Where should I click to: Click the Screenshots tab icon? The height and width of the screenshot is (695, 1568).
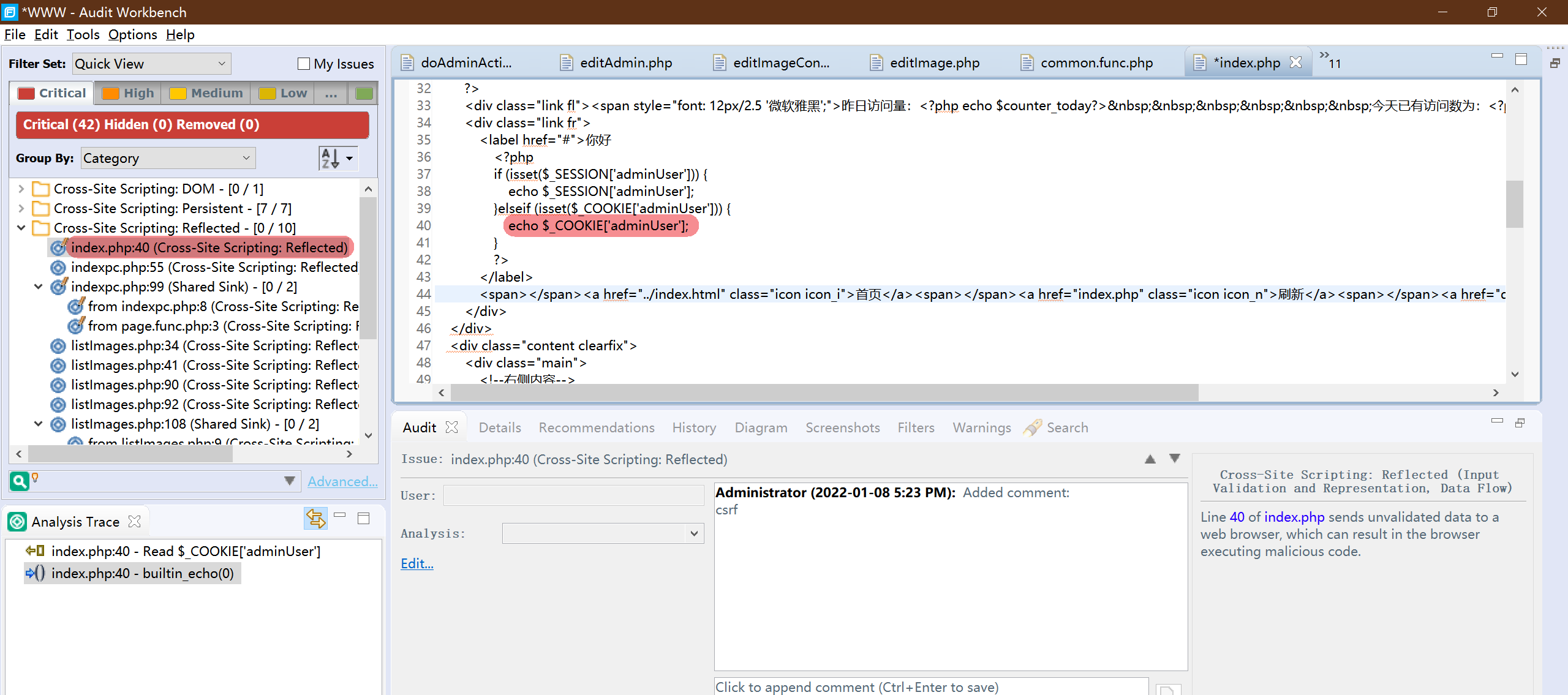pos(843,427)
